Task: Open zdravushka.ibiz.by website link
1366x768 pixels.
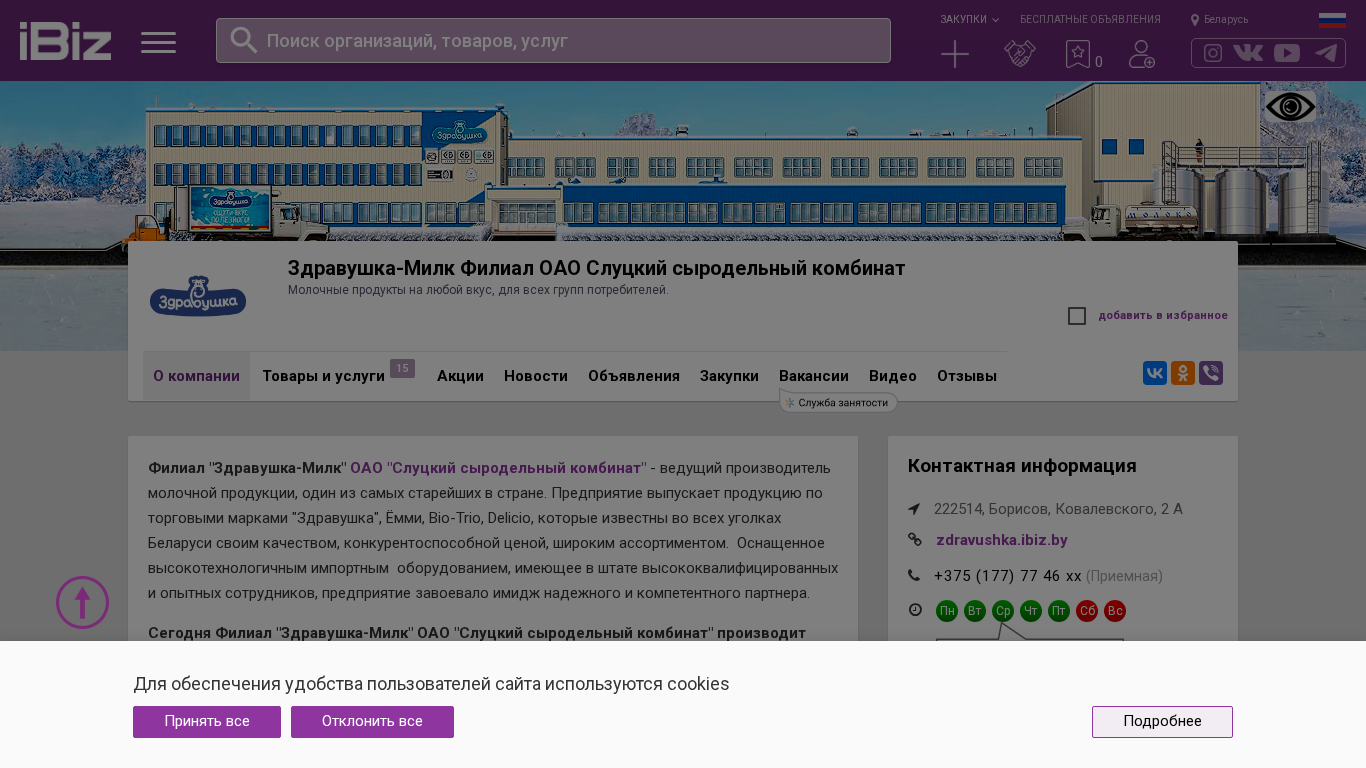Action: pos(1002,540)
